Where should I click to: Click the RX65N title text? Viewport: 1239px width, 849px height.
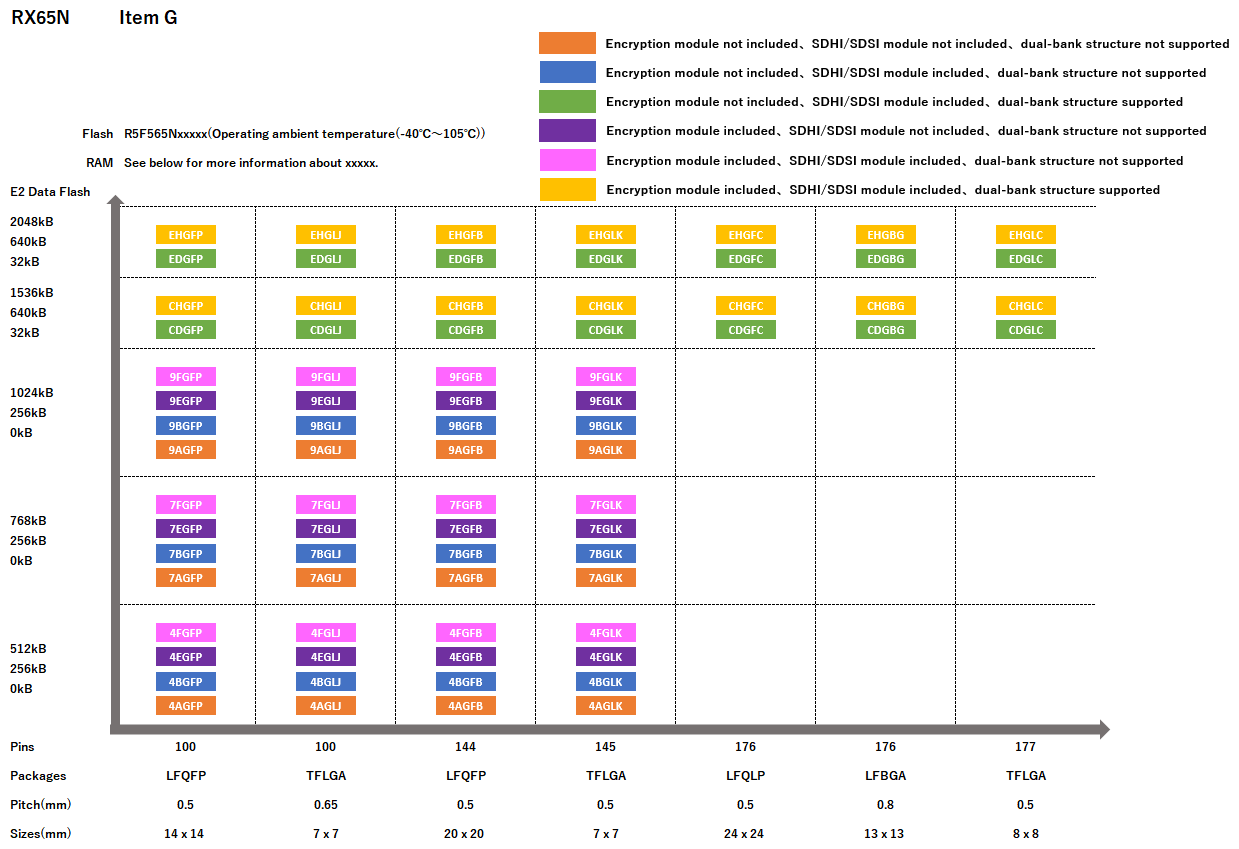pyautogui.click(x=40, y=18)
